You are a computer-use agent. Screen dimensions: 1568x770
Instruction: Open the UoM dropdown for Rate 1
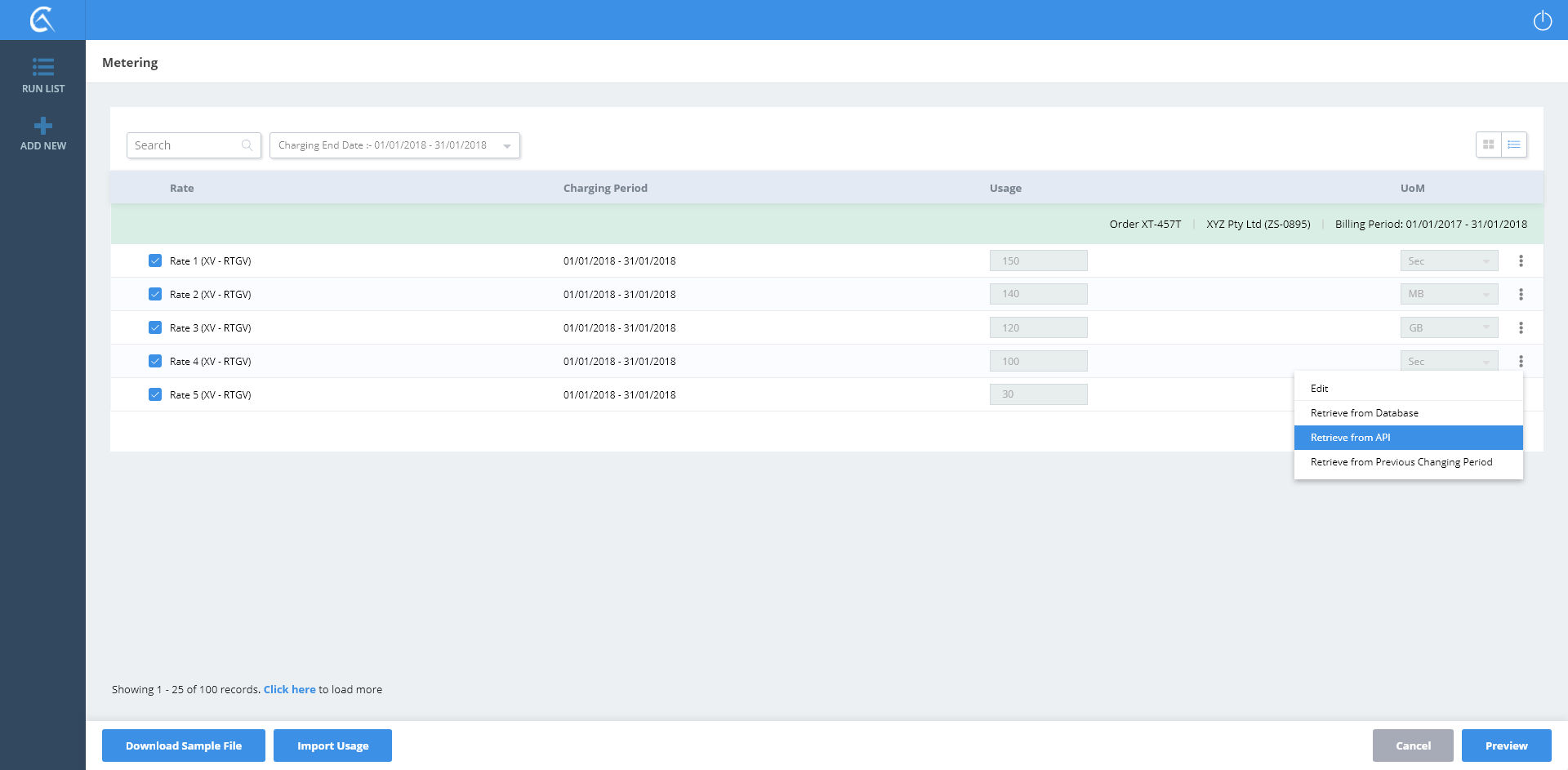(x=1448, y=261)
